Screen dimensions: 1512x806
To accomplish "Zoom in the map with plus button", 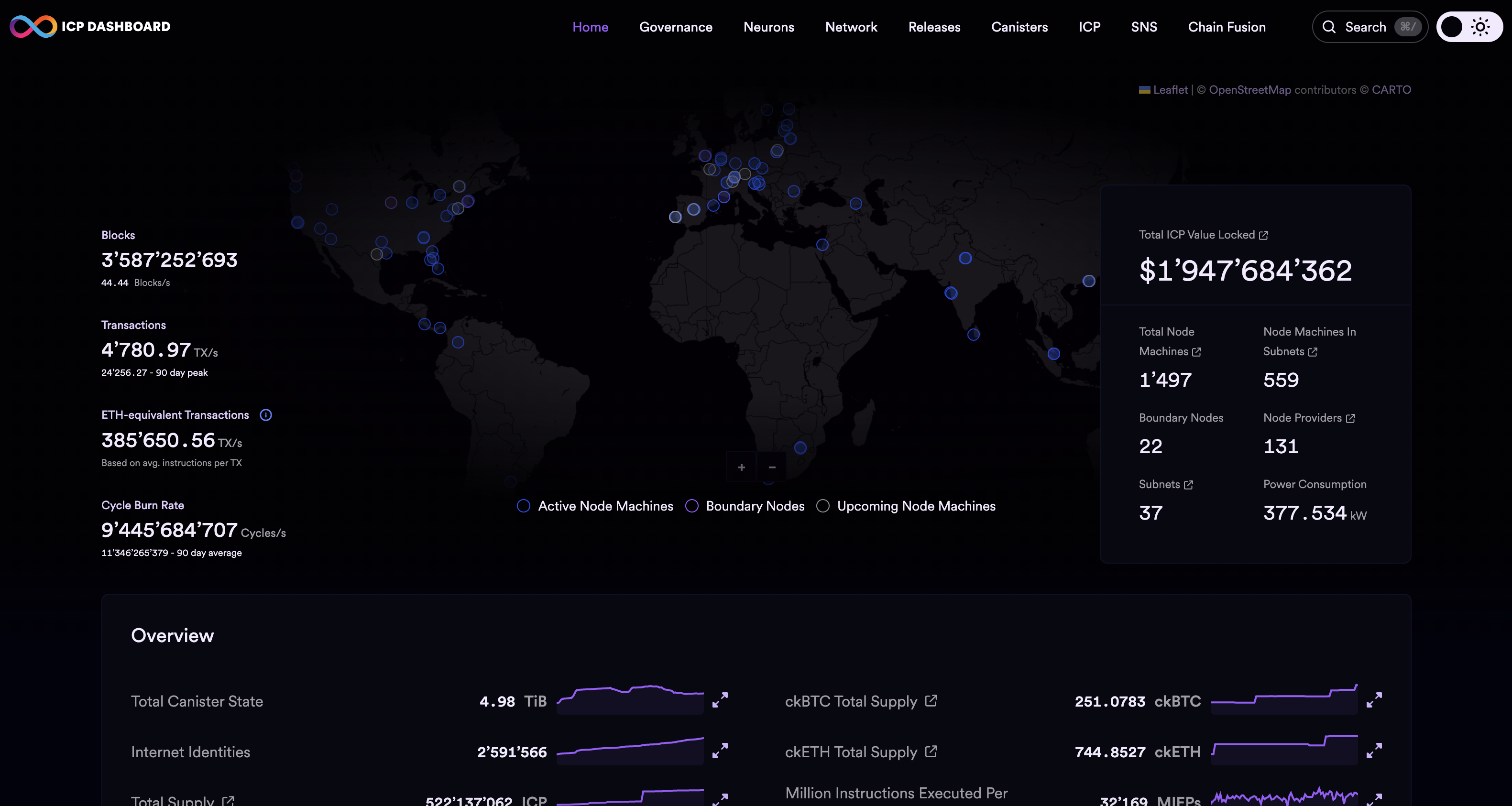I will pyautogui.click(x=741, y=467).
